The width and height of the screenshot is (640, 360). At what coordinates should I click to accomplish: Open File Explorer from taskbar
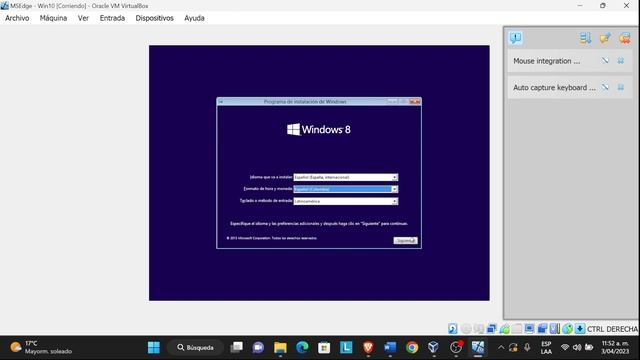pyautogui.click(x=280, y=347)
